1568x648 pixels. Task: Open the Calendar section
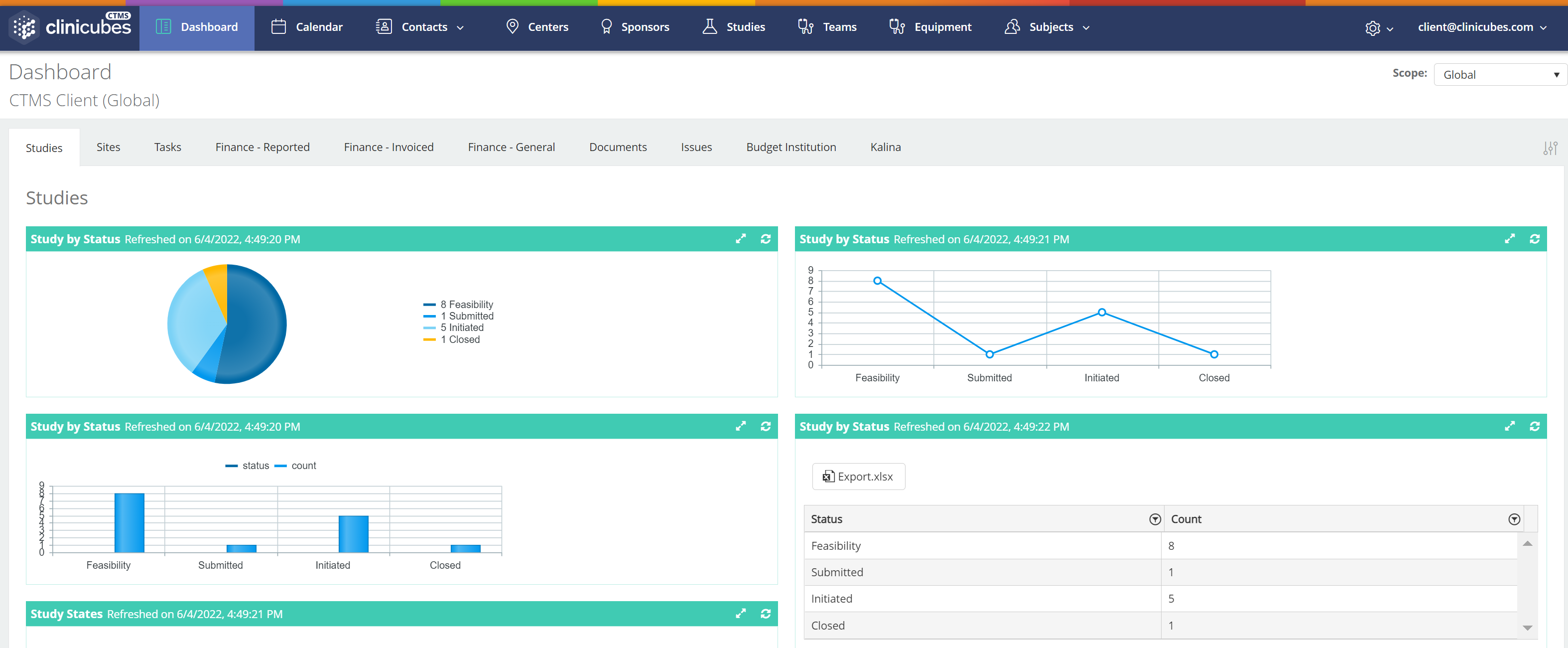(307, 27)
